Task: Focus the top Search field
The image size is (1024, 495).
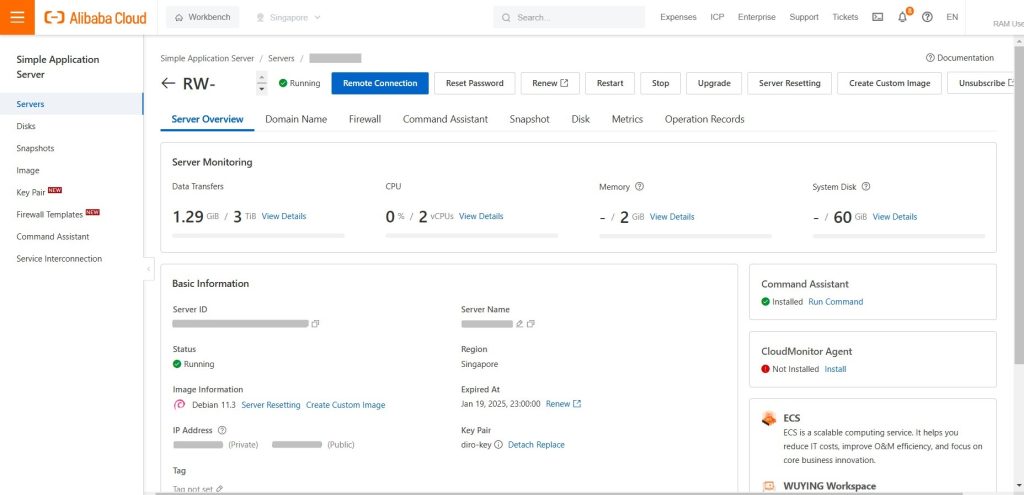Action: 569,18
